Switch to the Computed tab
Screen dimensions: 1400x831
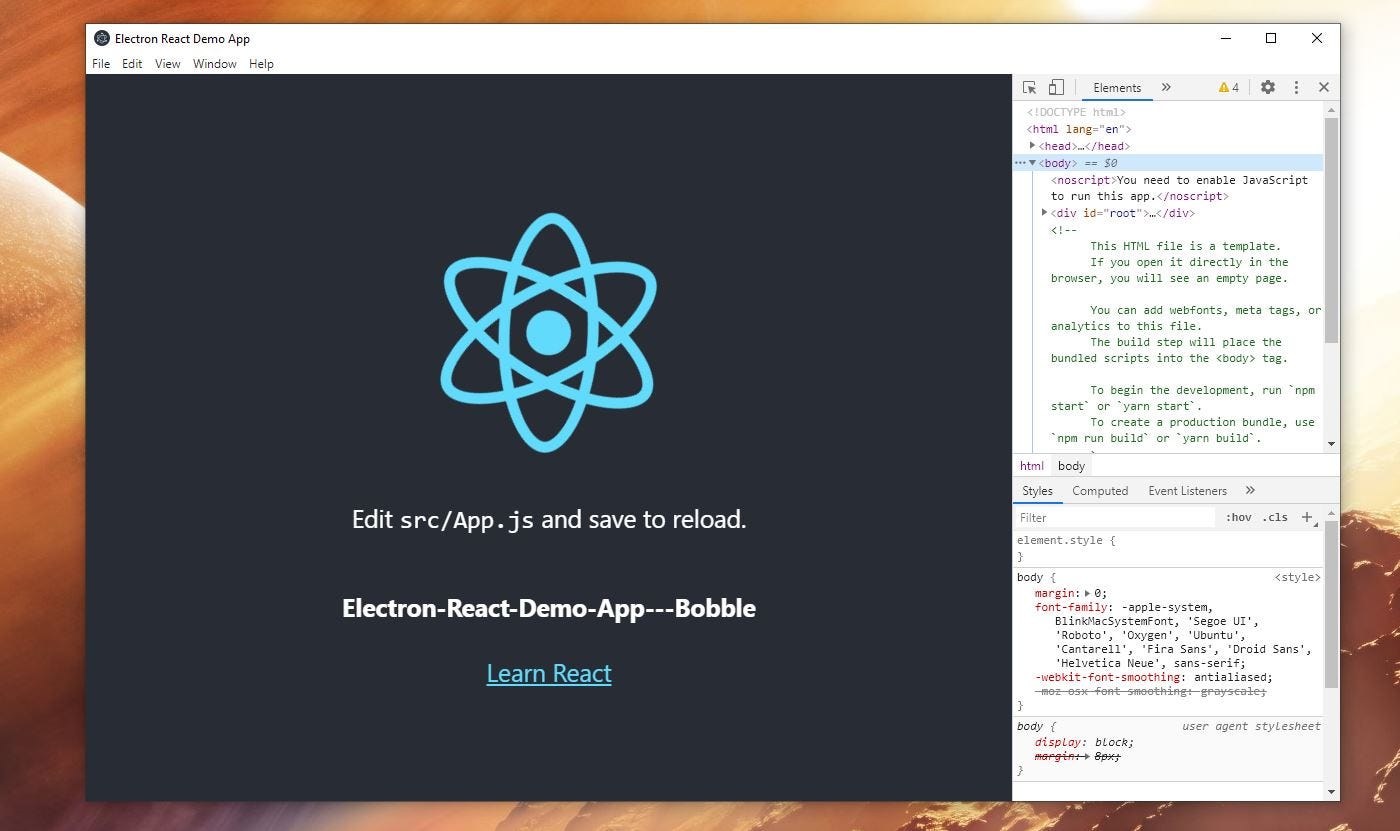tap(1100, 490)
